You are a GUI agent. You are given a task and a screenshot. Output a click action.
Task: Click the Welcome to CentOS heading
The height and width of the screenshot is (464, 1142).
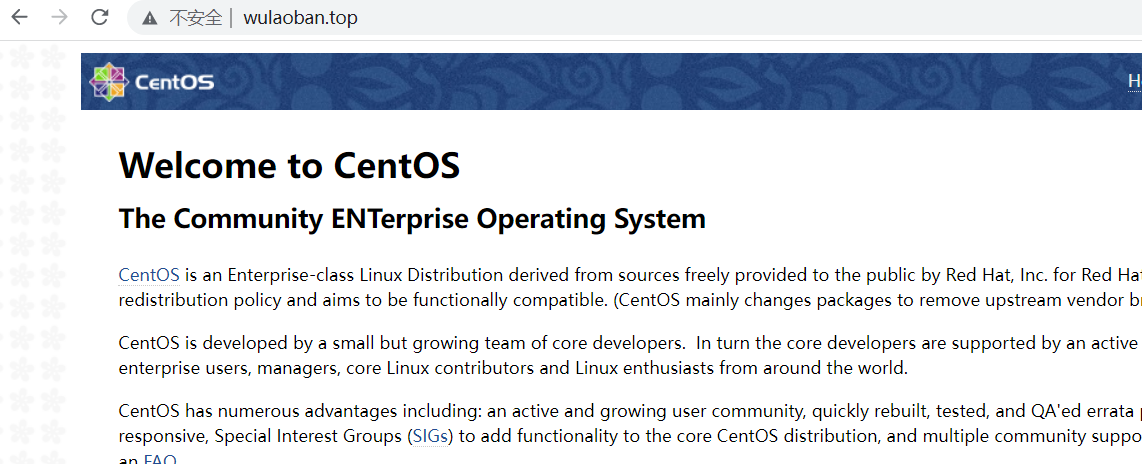[x=289, y=166]
